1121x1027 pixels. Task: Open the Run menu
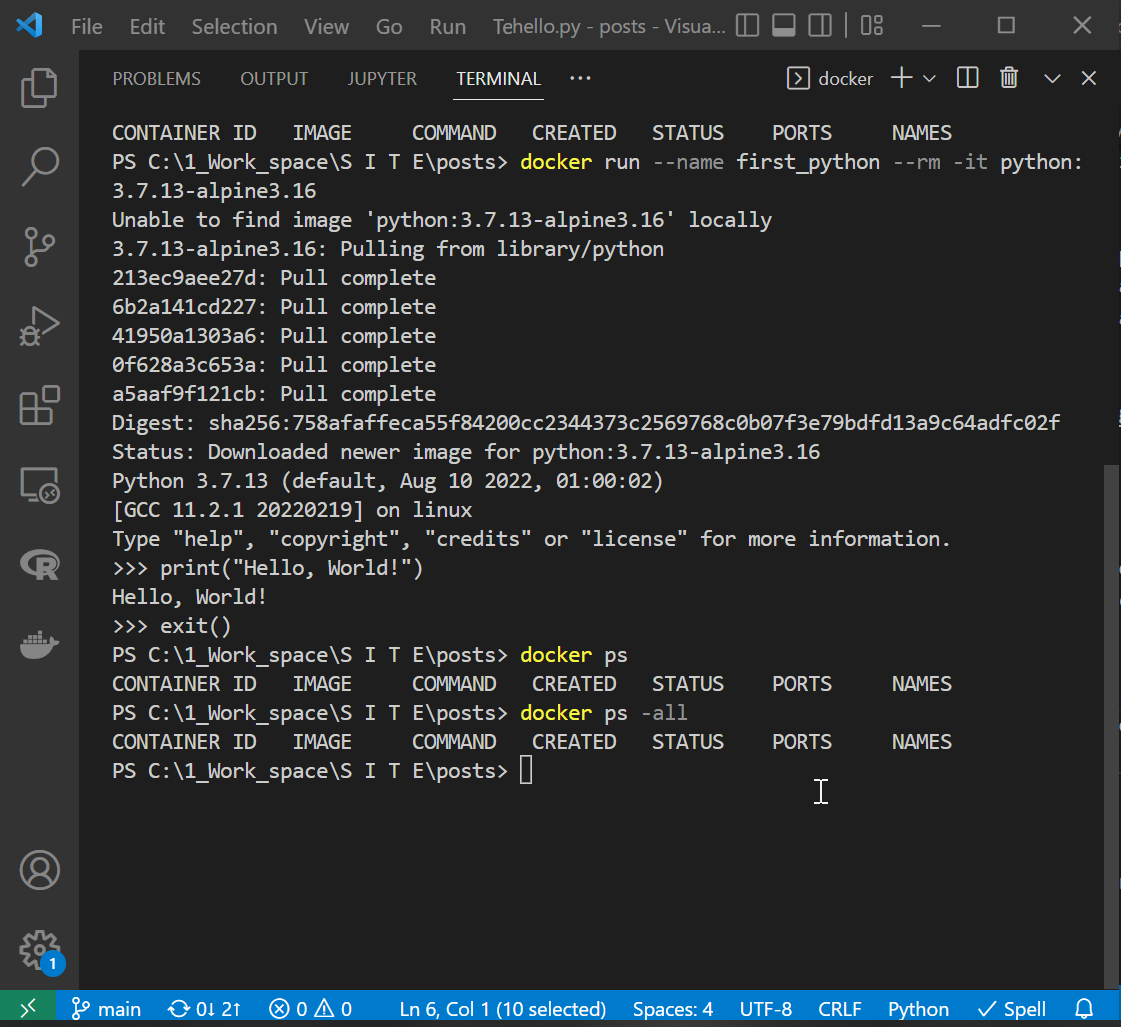pos(448,26)
